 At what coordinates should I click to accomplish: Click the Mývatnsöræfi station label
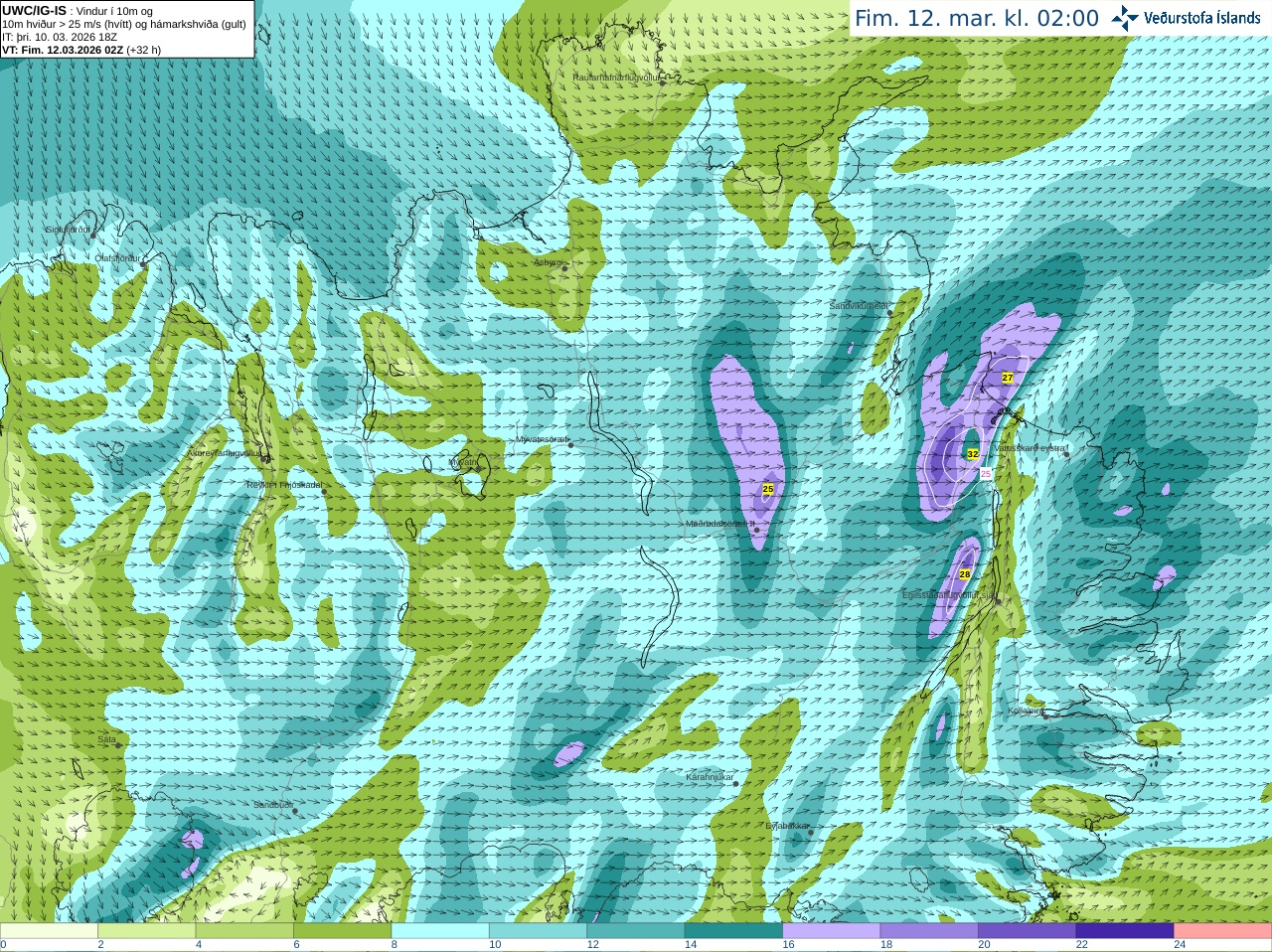542,439
